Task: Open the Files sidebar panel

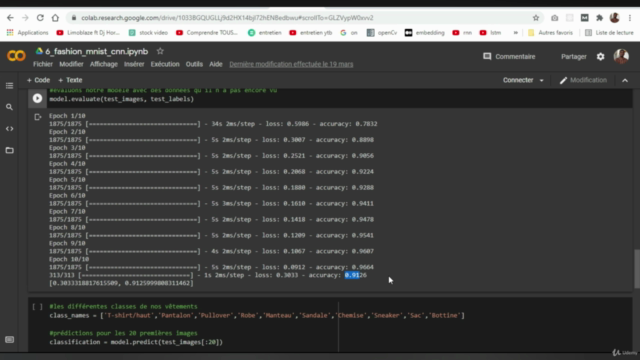Action: 9,150
